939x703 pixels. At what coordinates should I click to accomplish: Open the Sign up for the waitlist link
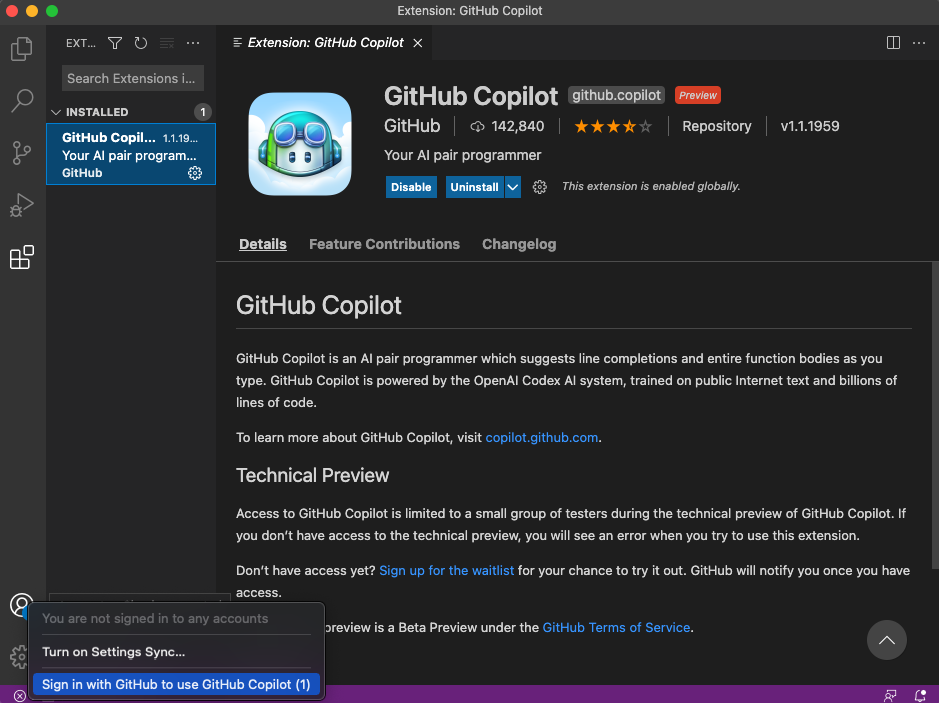point(447,571)
